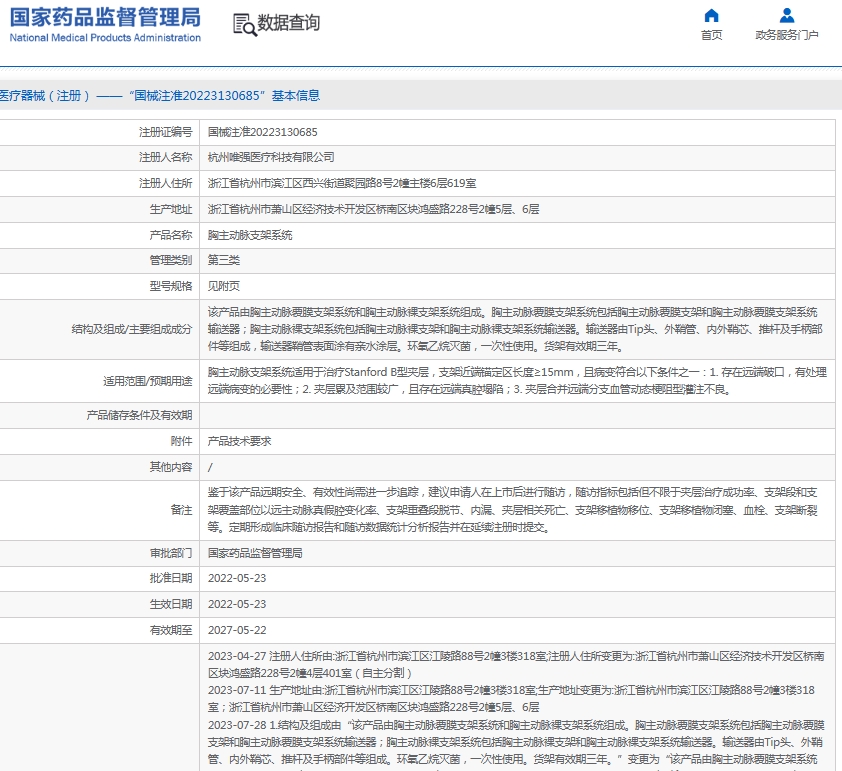The image size is (842, 771).
Task: Click the 型号规格 row label
Action: [x=171, y=286]
